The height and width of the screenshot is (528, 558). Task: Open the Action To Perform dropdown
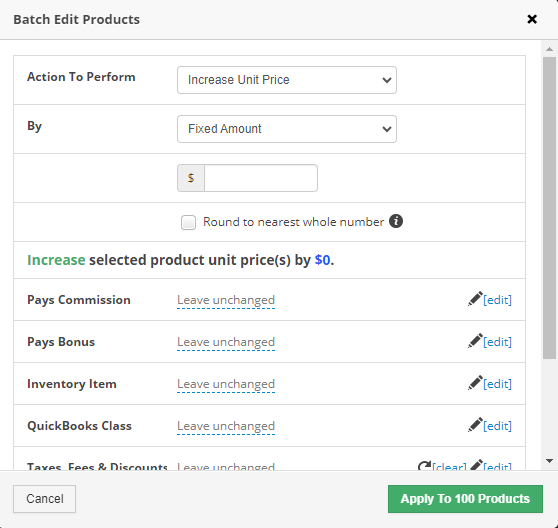(287, 80)
